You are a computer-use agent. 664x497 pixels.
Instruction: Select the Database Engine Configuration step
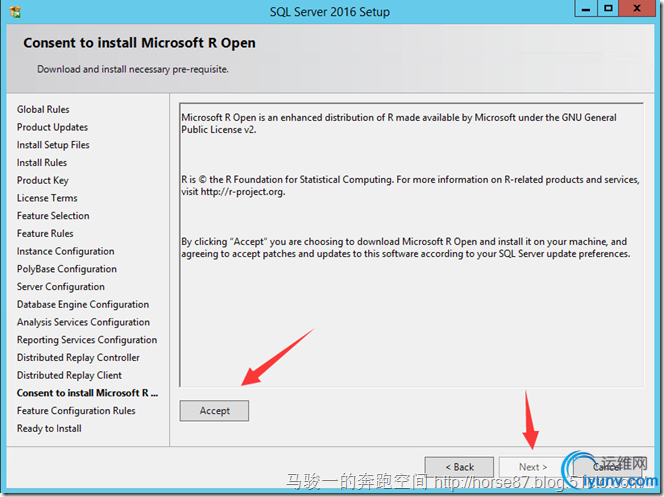click(83, 305)
